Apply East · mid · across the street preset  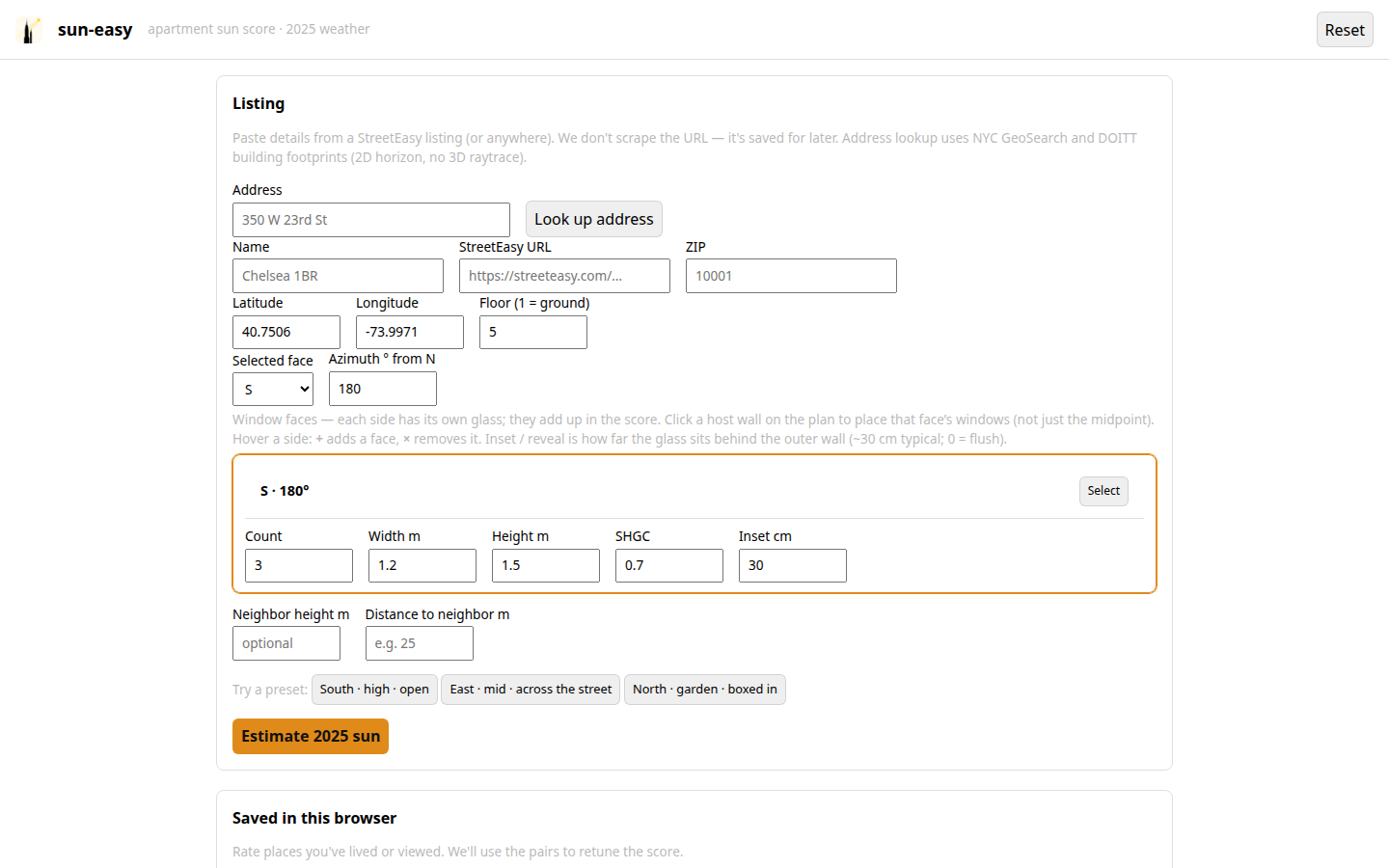coord(531,690)
